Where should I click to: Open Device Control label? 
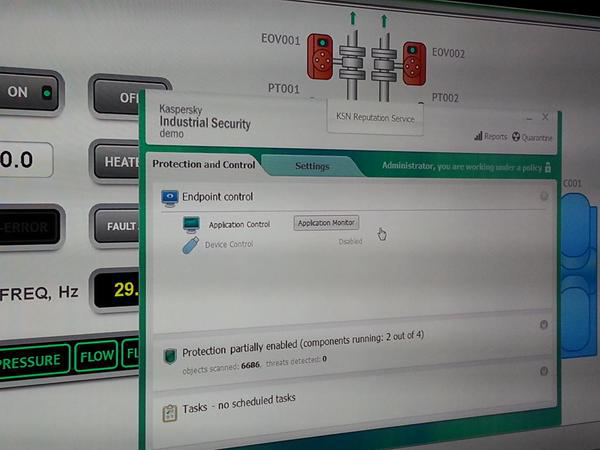(x=229, y=245)
